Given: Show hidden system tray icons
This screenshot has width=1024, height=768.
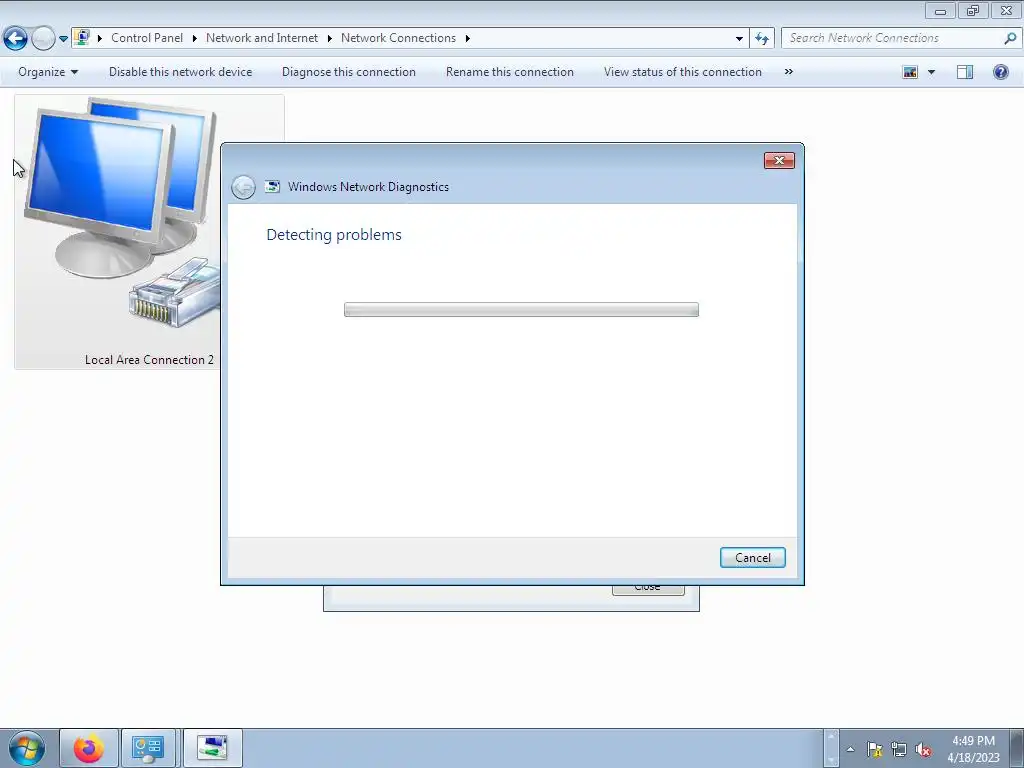Looking at the screenshot, I should (x=850, y=749).
